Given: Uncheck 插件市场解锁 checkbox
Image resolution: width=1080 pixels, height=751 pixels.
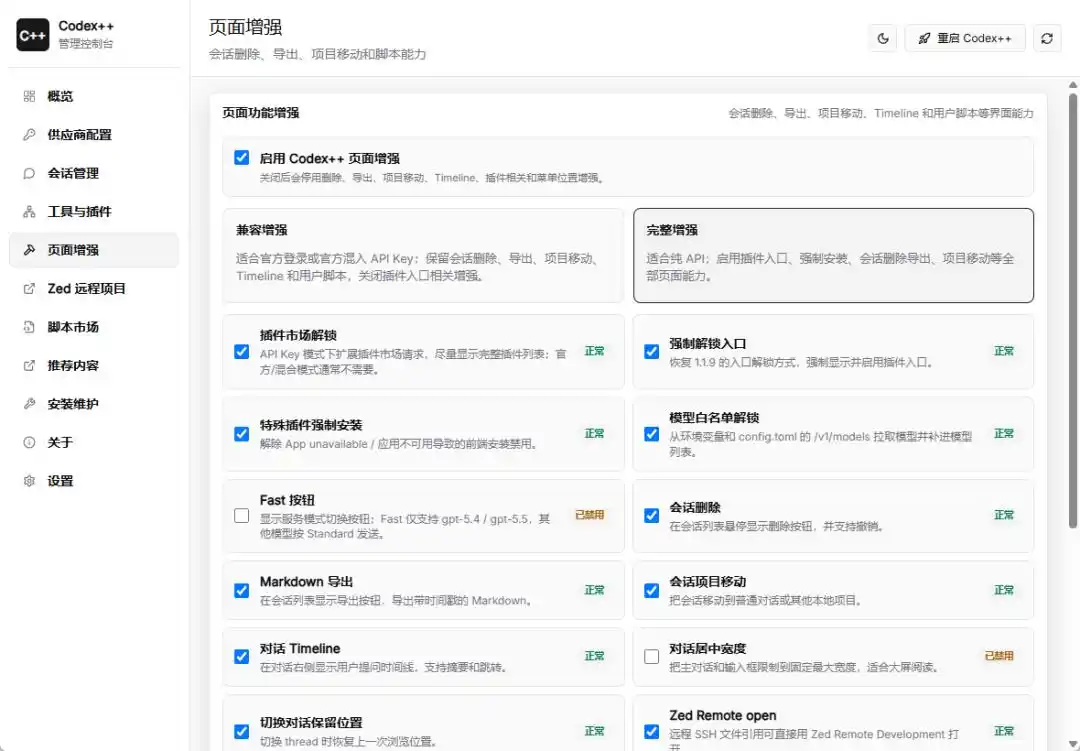Looking at the screenshot, I should pos(242,351).
